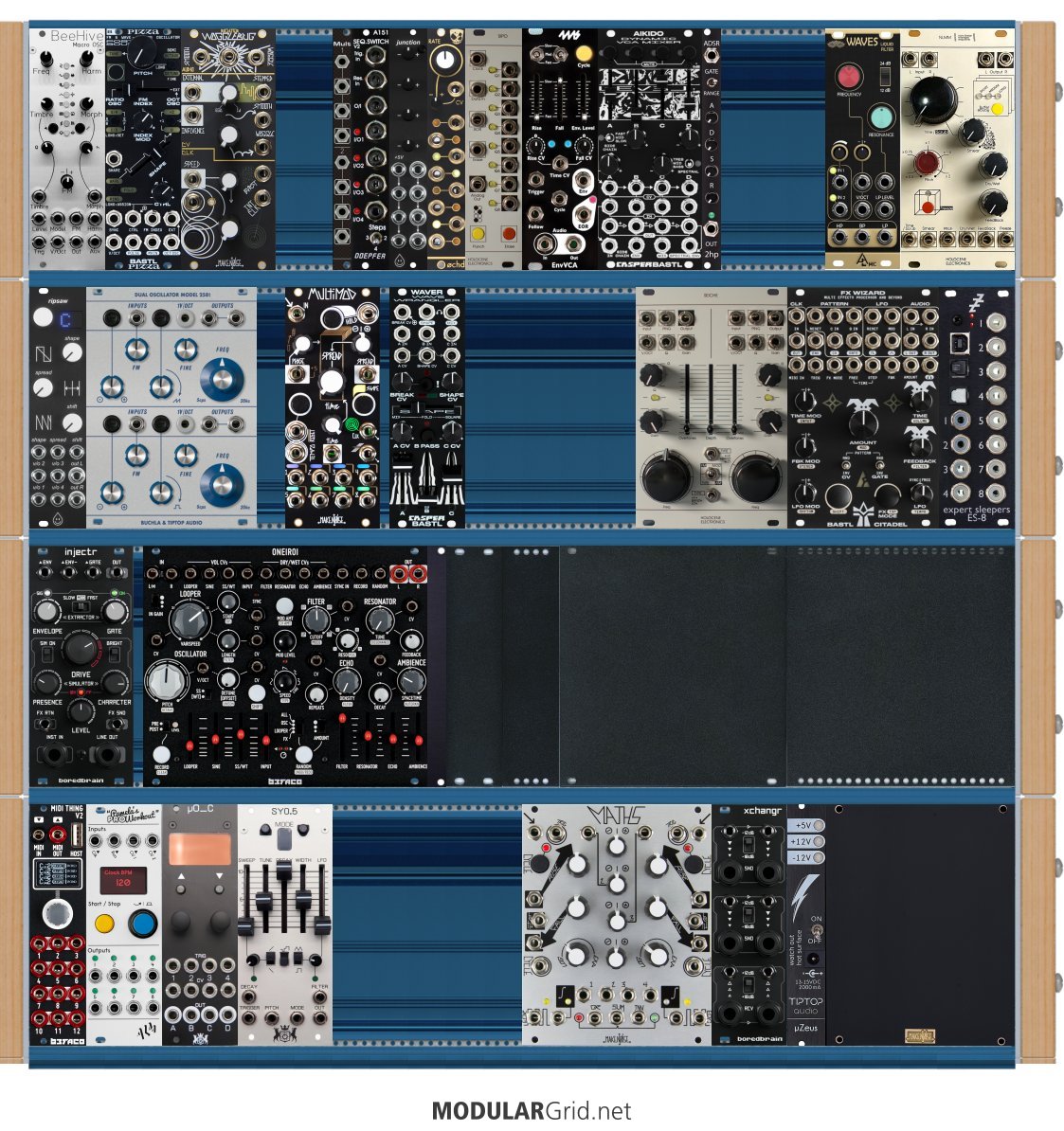Click output jack 8 on expert sleepers ES-8
The image size is (1064, 1131).
pos(997,493)
